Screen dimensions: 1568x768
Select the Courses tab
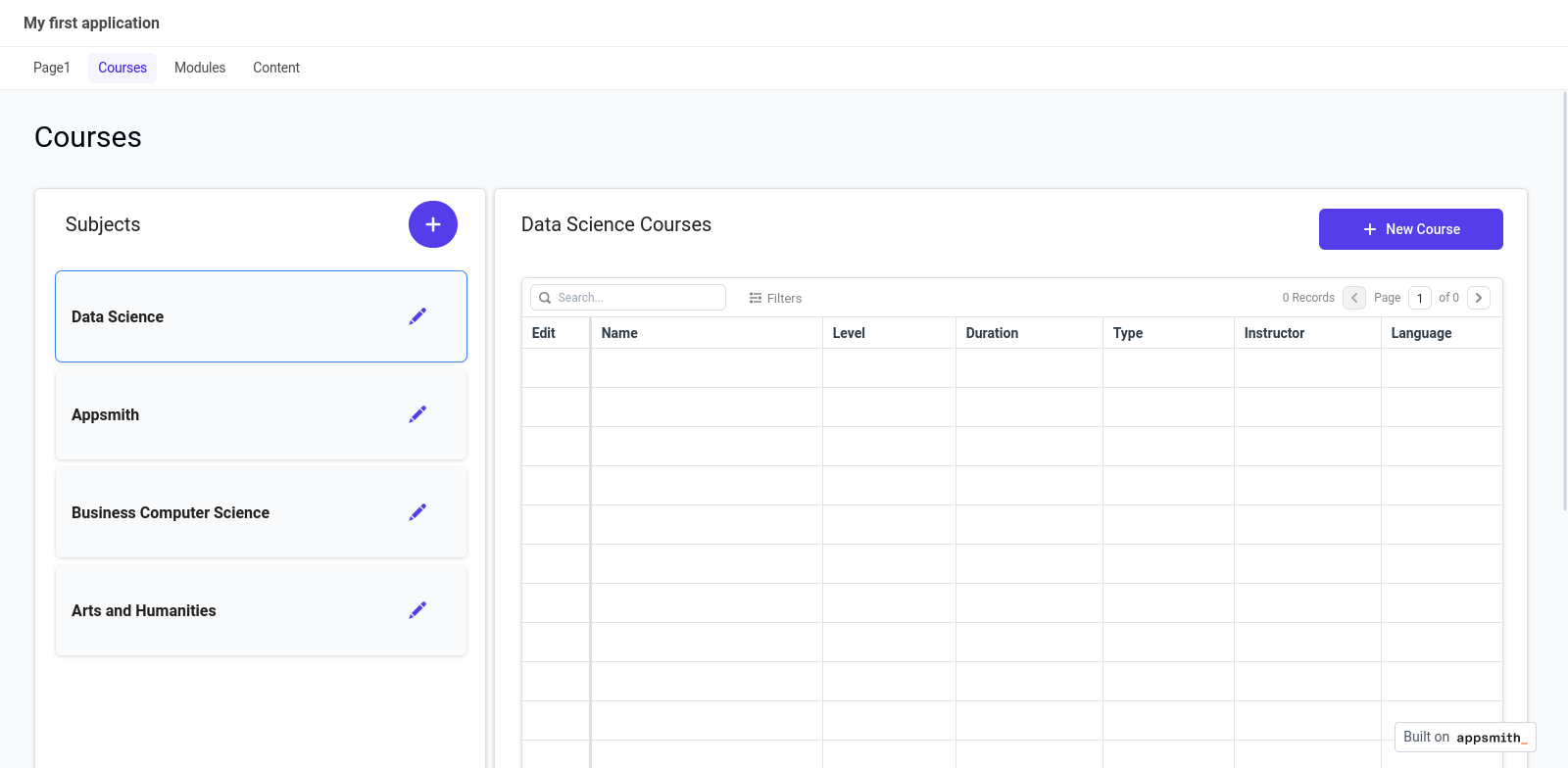122,68
